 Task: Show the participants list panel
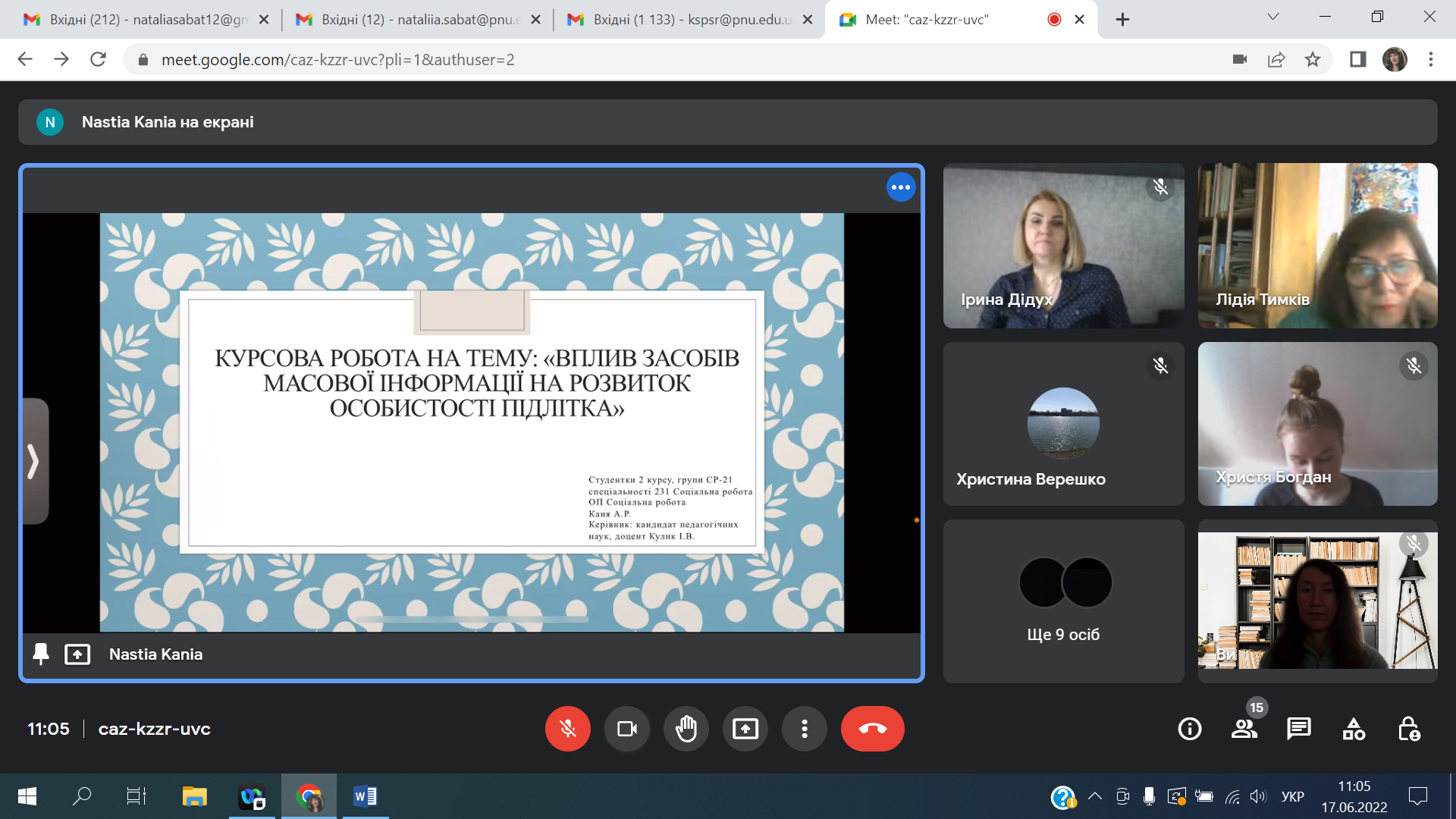coord(1244,729)
